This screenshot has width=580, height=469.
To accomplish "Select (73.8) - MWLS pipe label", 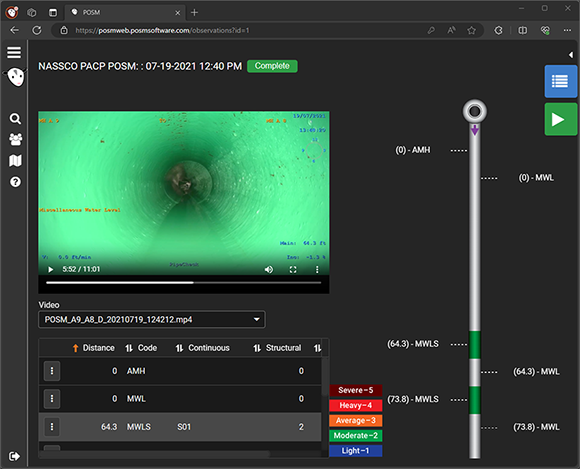I will 413,399.
